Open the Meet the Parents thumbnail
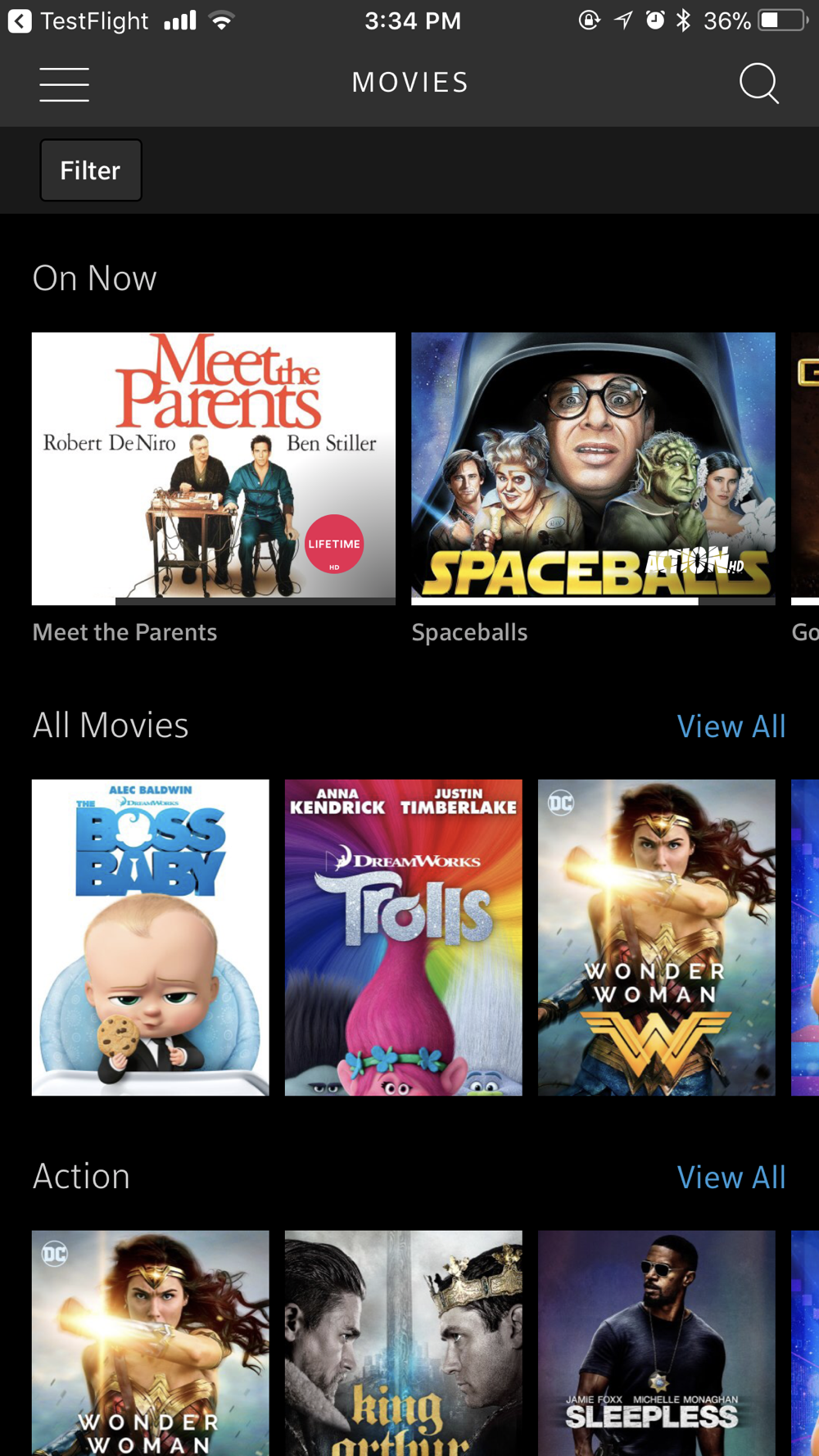The image size is (819, 1456). point(214,468)
